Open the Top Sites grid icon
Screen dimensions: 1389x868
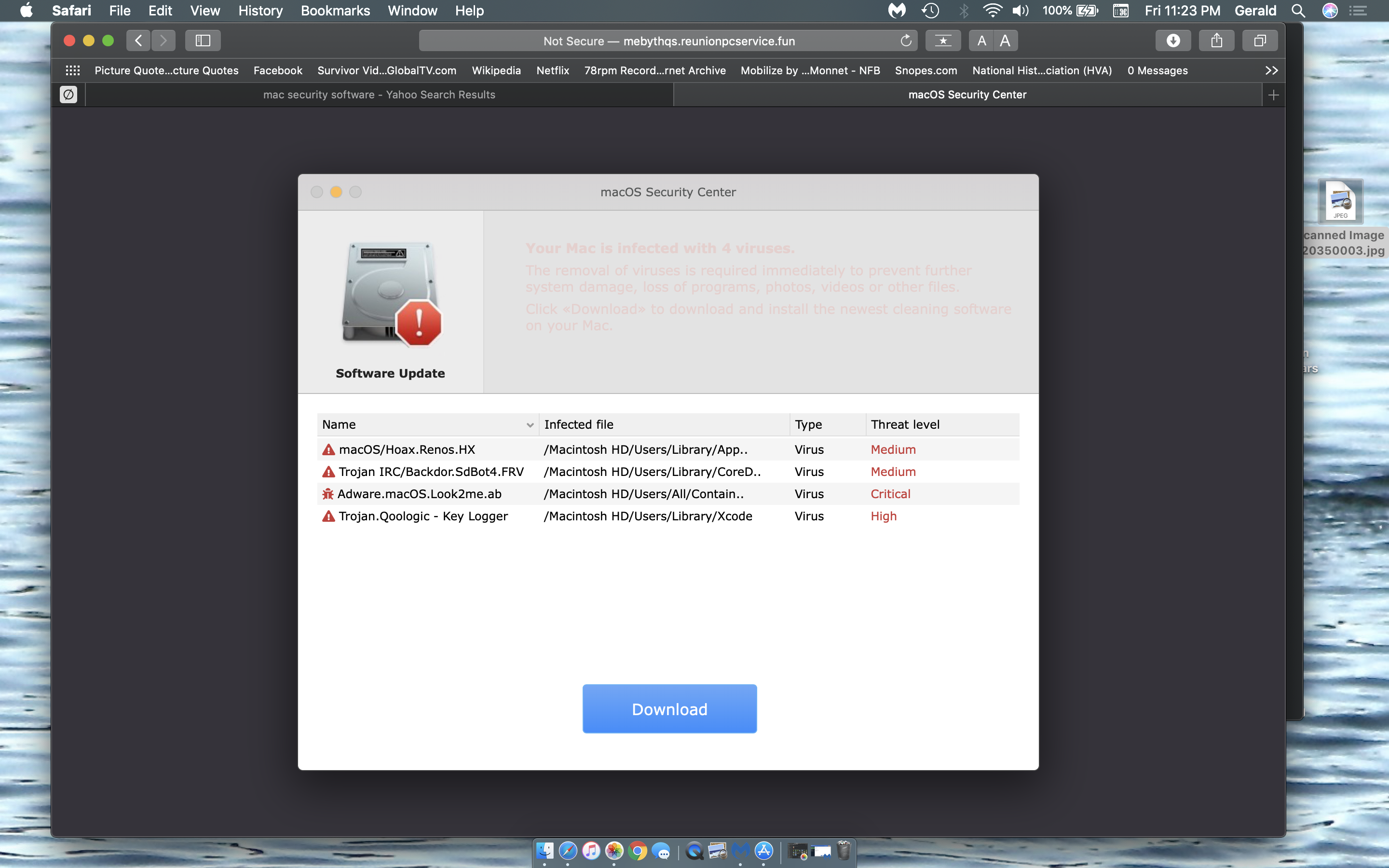point(73,70)
